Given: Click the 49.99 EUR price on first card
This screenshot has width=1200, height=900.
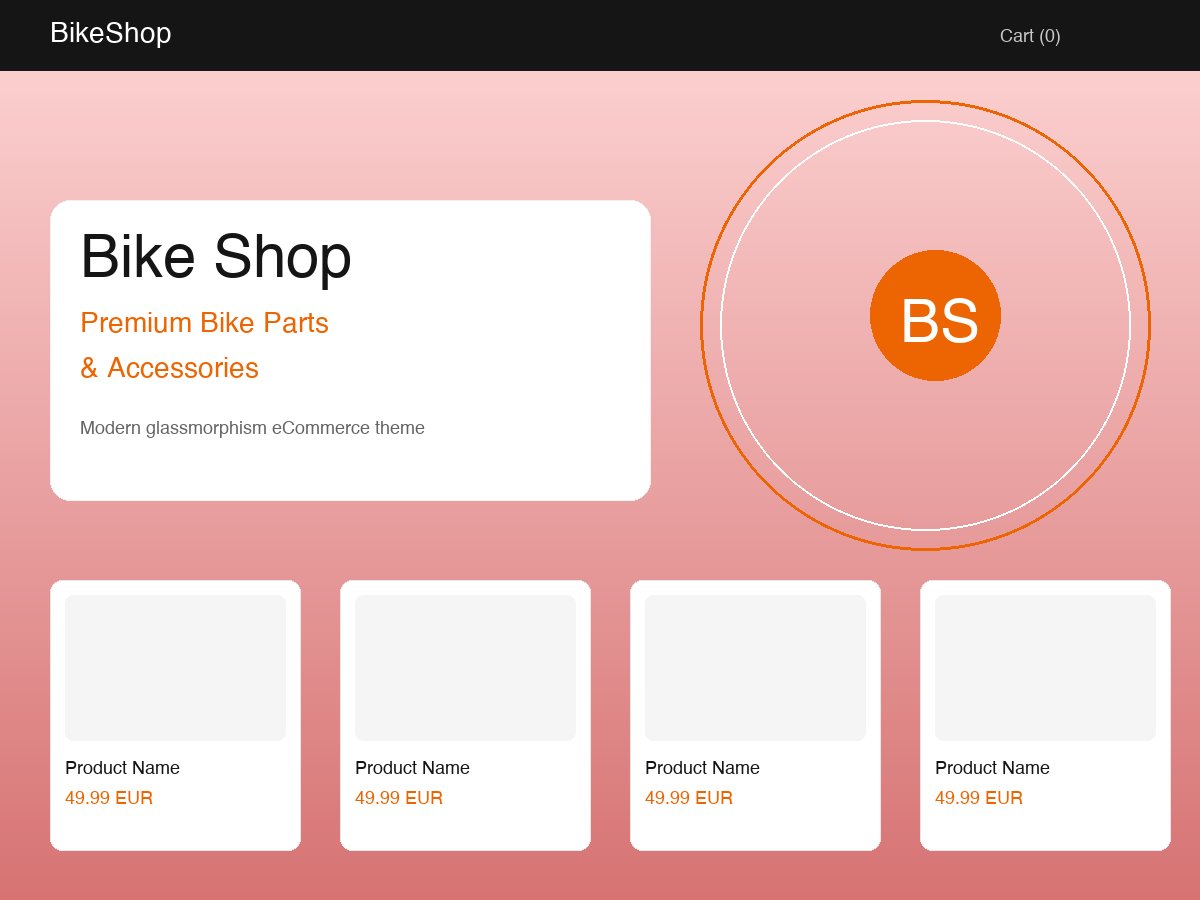Looking at the screenshot, I should tap(109, 798).
